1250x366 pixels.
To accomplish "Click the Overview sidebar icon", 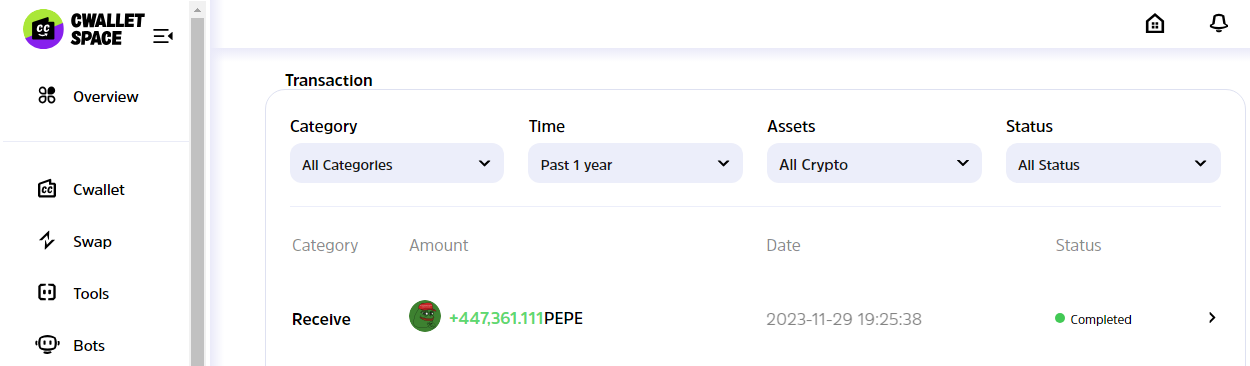I will pyautogui.click(x=47, y=96).
